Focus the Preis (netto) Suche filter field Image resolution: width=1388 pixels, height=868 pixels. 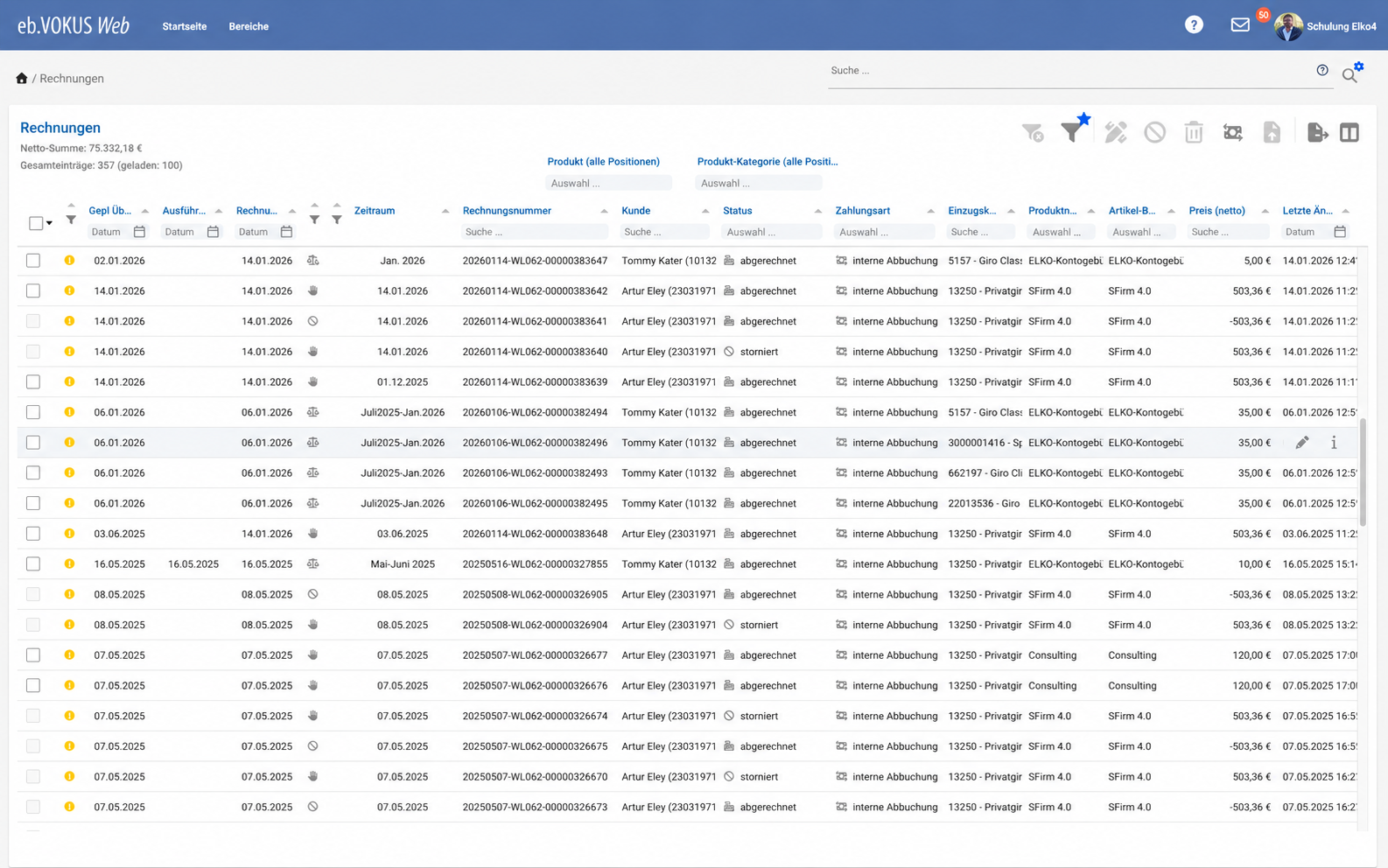(x=1229, y=232)
